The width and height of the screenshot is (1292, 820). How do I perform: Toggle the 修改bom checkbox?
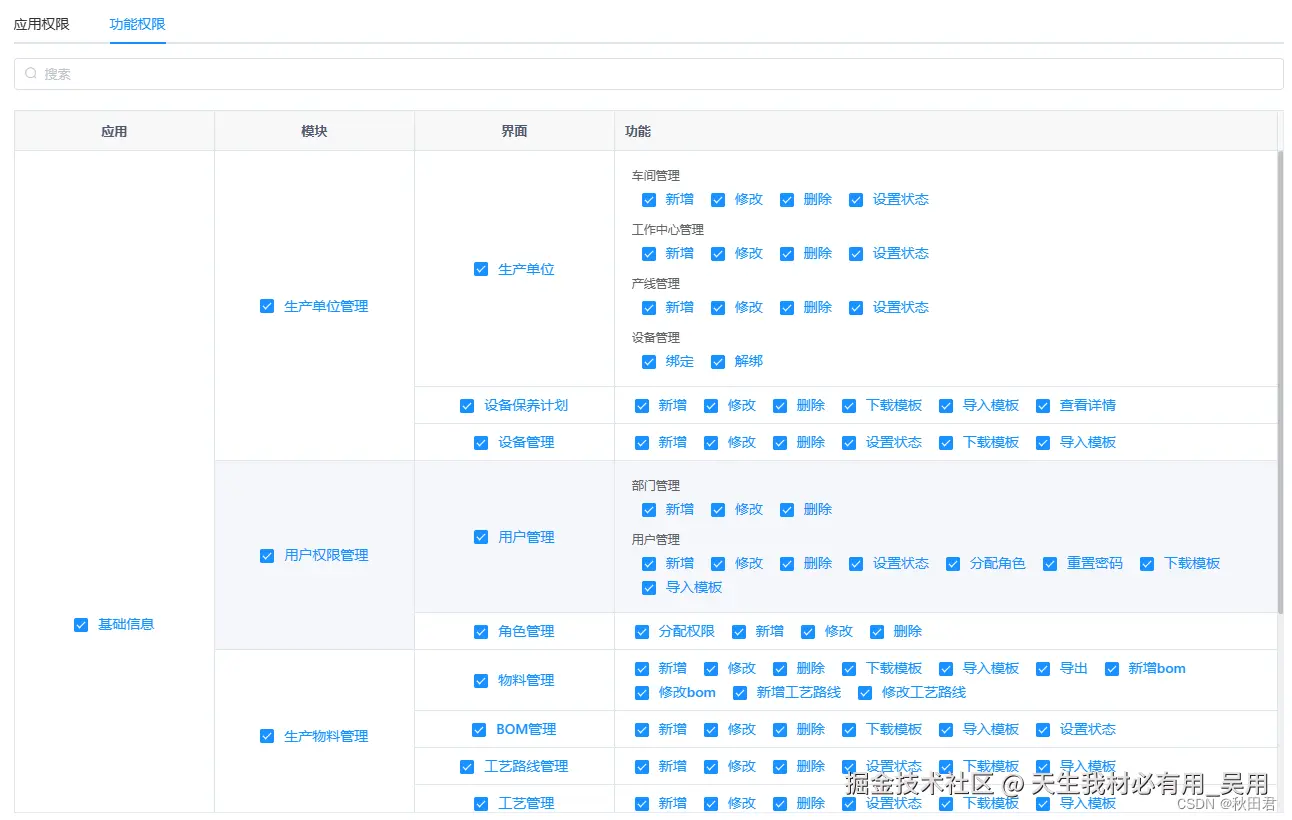pyautogui.click(x=642, y=693)
